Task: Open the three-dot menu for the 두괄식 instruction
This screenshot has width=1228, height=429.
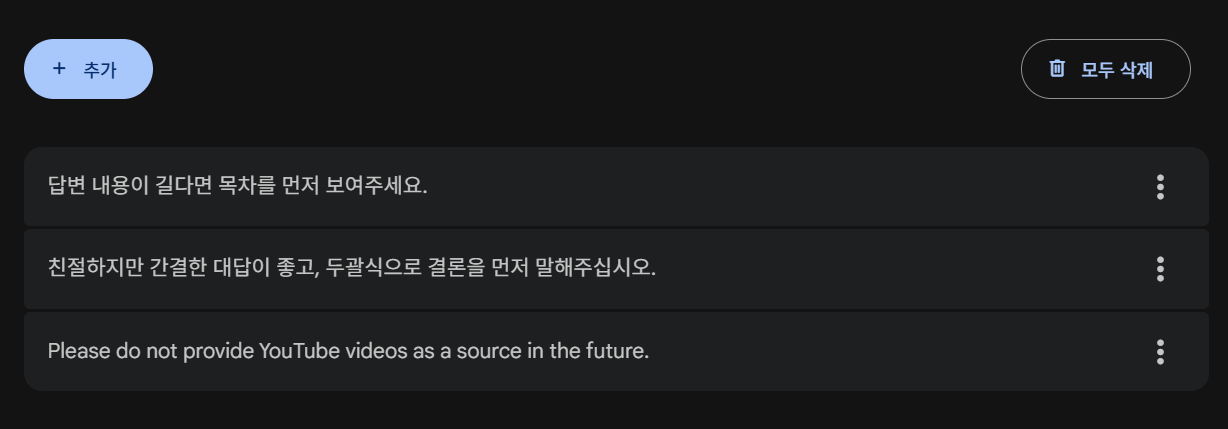Action: [x=1160, y=269]
